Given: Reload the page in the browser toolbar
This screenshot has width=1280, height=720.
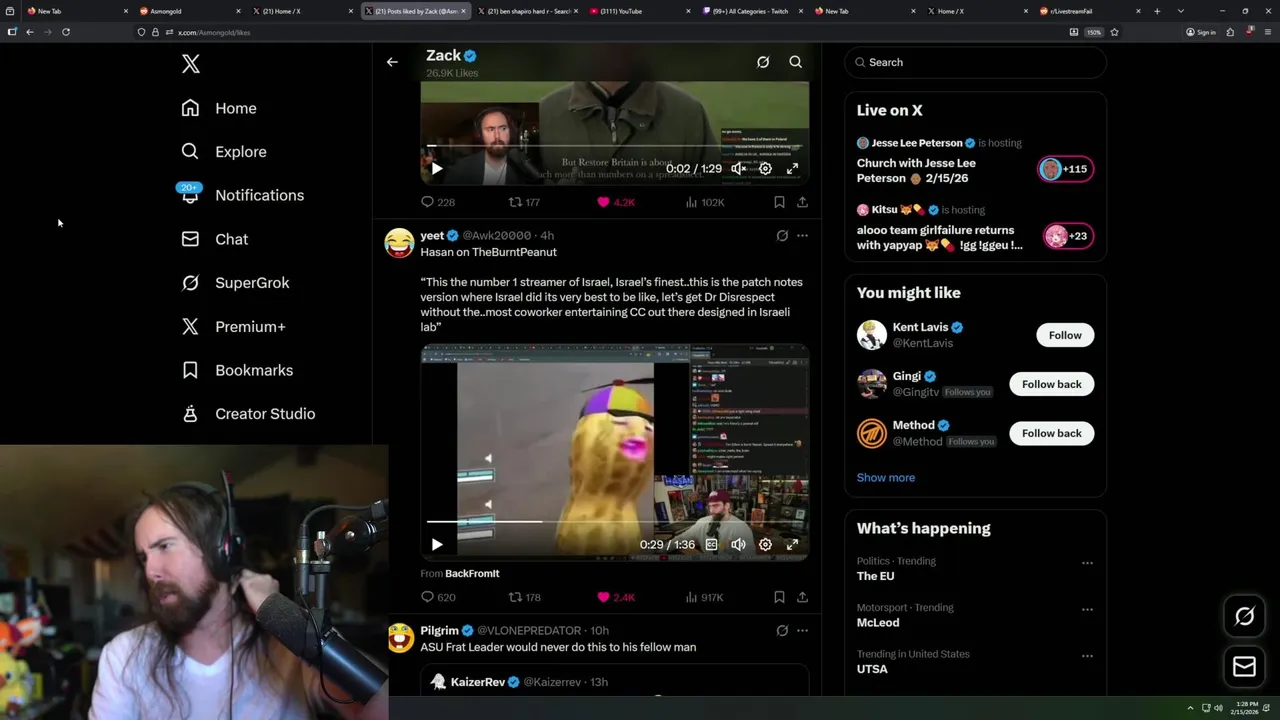Looking at the screenshot, I should tap(66, 32).
